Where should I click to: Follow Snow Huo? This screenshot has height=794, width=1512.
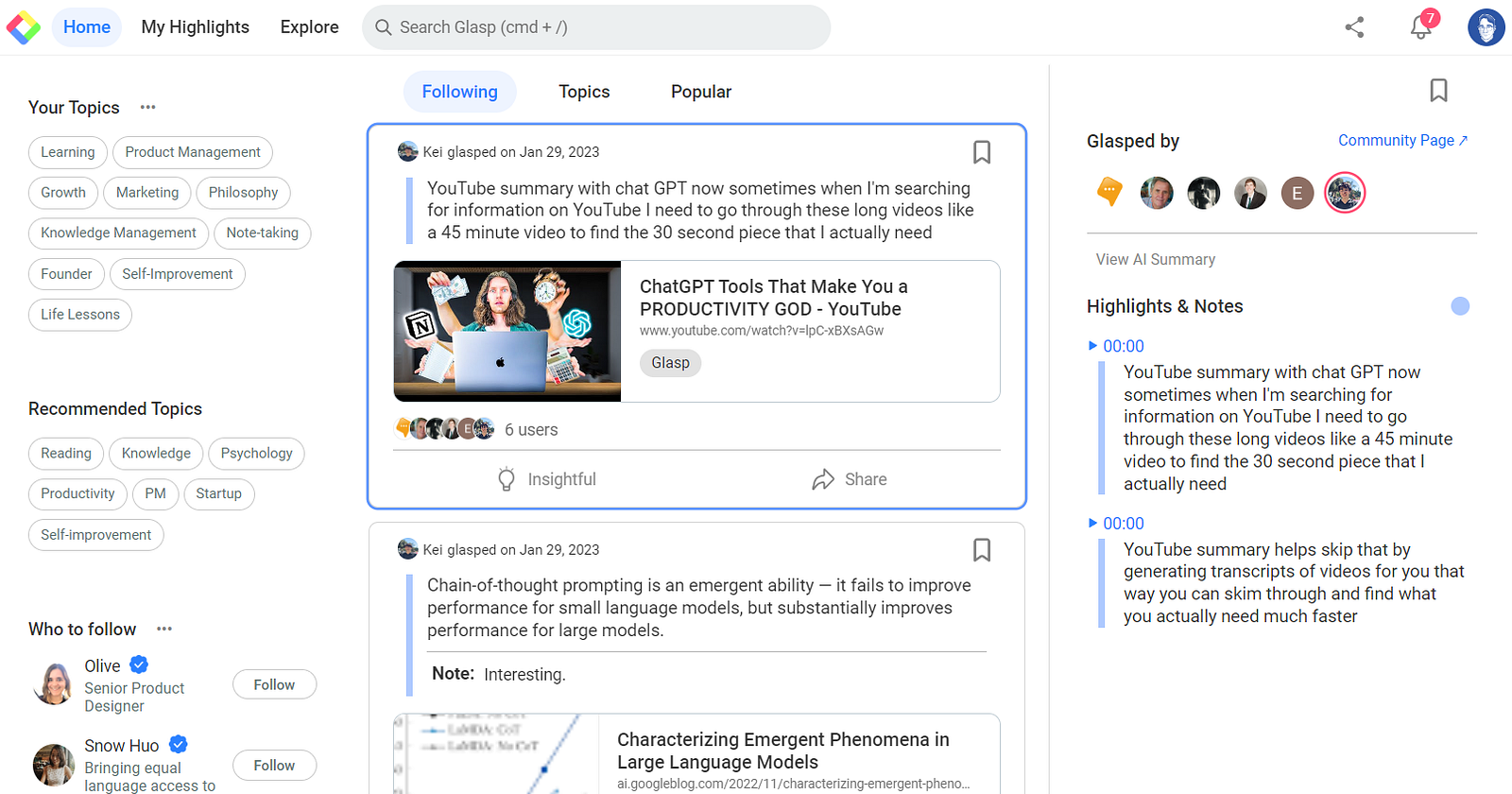coord(274,765)
